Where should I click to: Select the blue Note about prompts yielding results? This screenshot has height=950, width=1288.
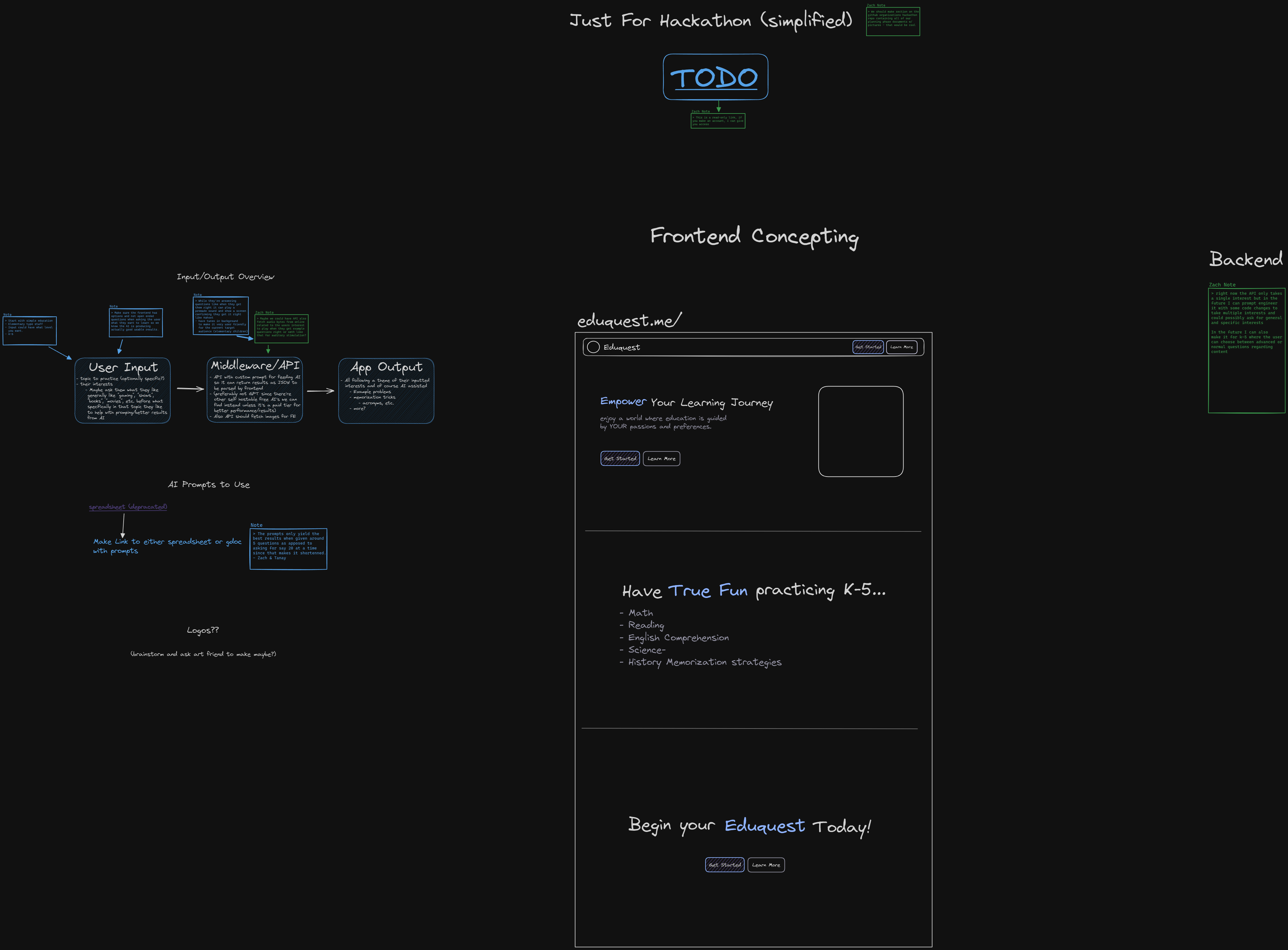(x=288, y=549)
